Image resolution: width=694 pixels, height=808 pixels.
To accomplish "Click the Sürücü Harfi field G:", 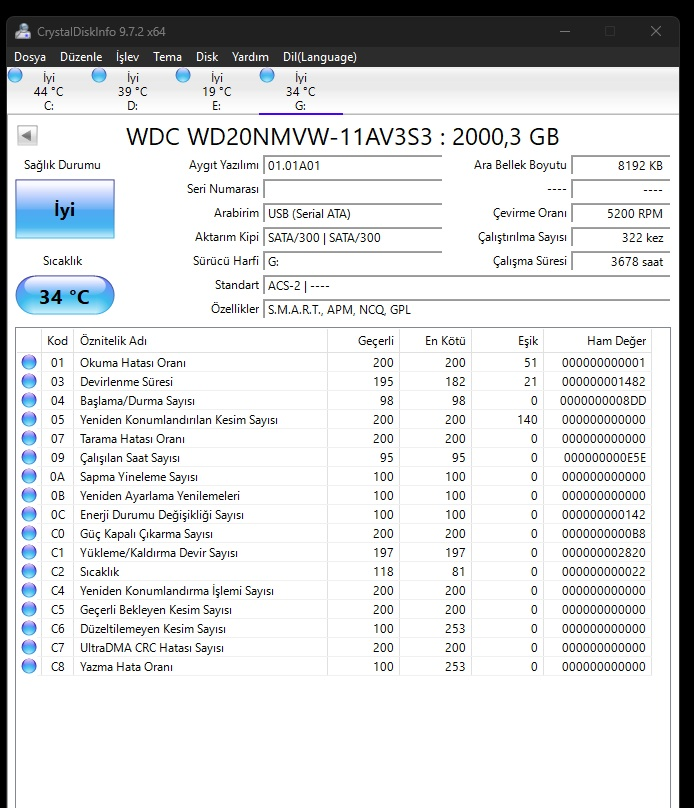I will pyautogui.click(x=352, y=261).
